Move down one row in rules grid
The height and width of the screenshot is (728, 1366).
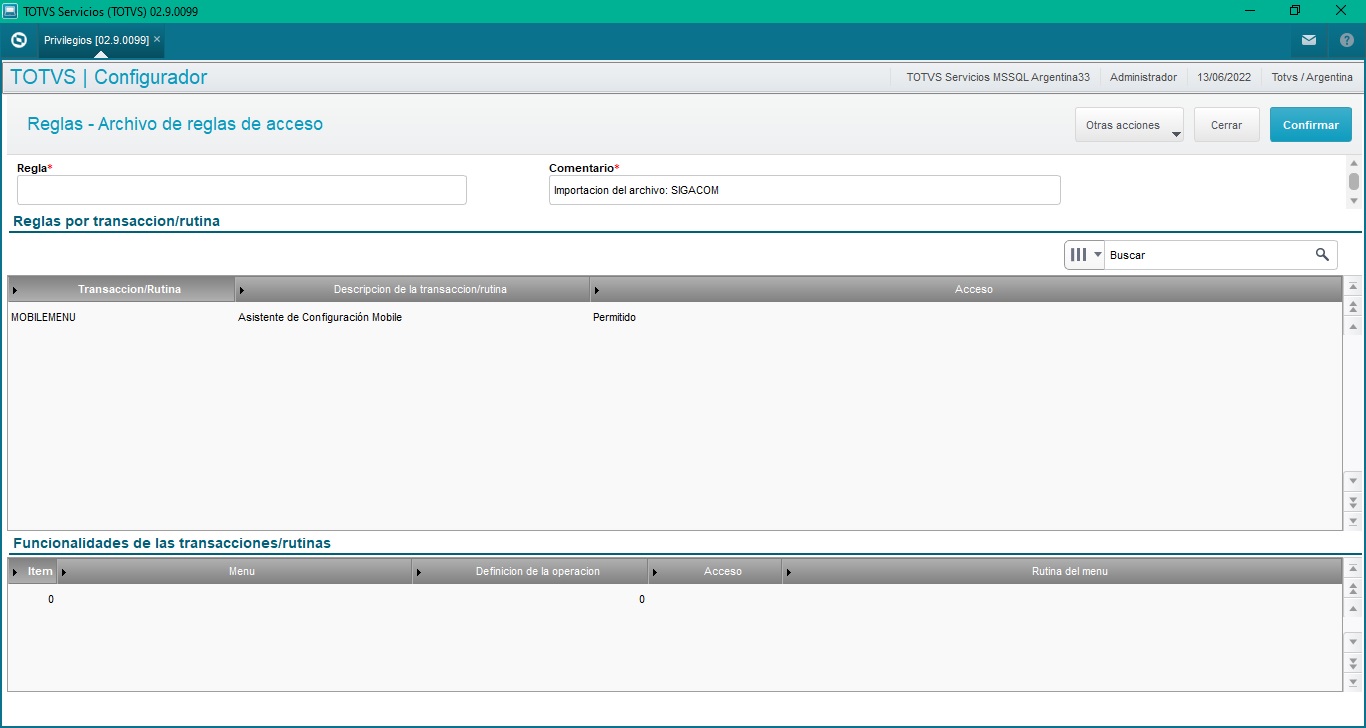pos(1354,481)
